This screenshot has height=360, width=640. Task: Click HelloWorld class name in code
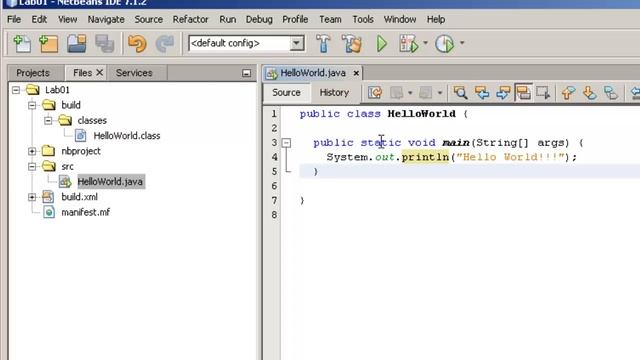(x=421, y=114)
